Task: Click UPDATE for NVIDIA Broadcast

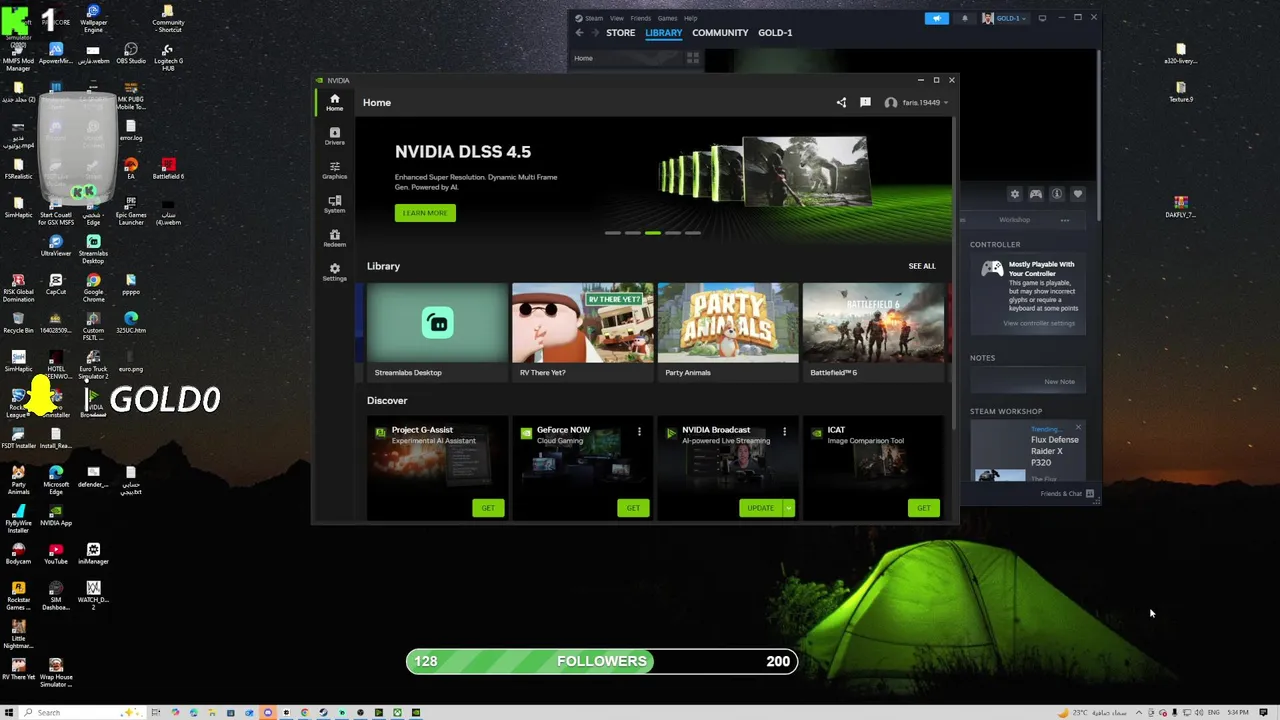Action: pos(760,508)
